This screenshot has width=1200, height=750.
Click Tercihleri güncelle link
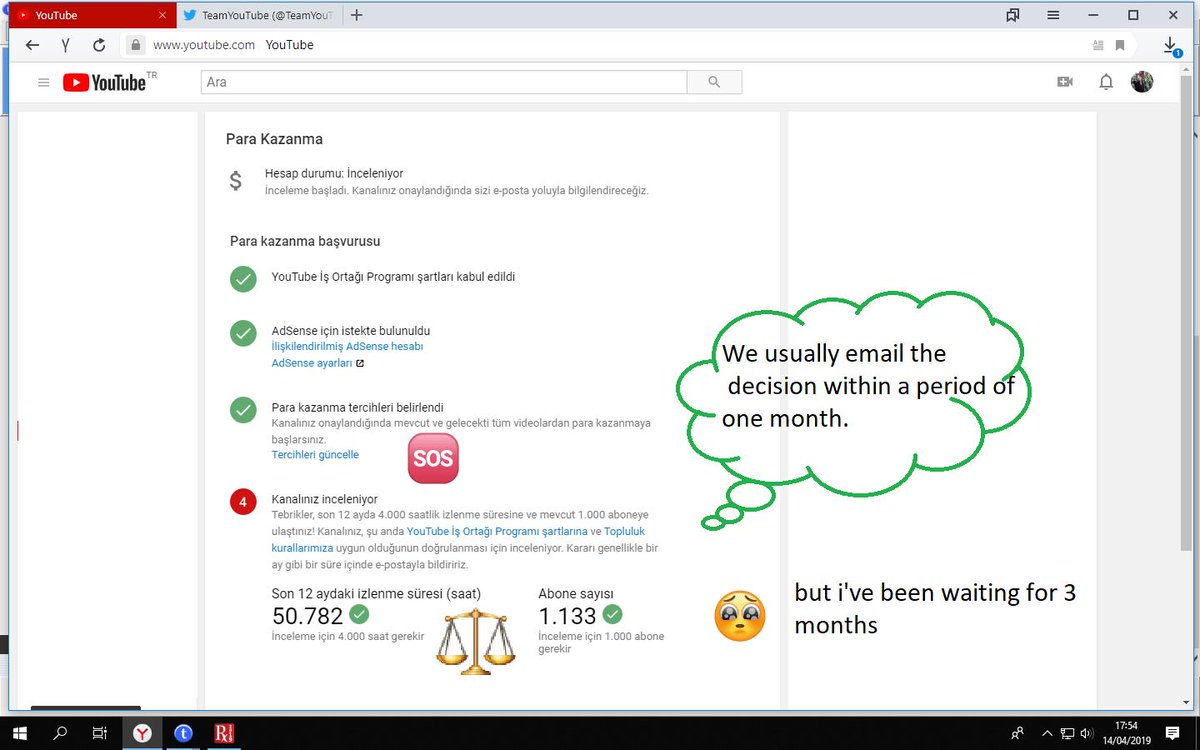coord(315,454)
